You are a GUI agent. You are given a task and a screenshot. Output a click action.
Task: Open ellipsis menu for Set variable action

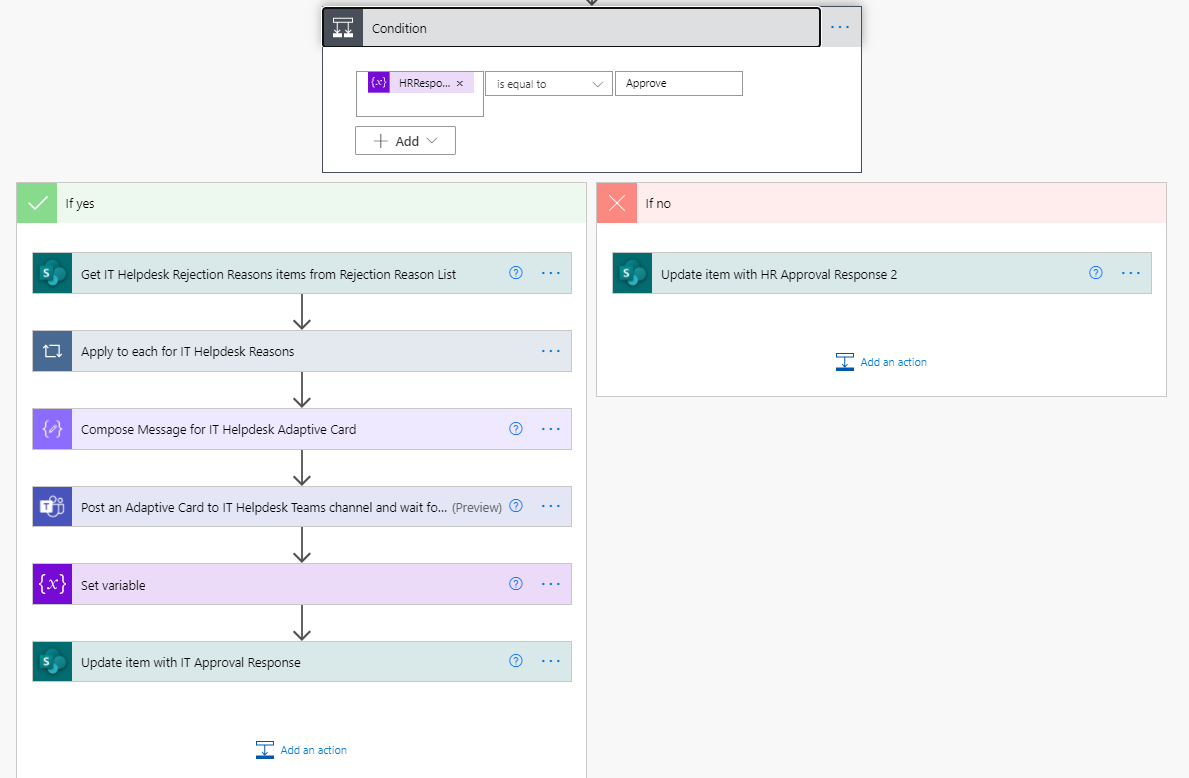551,584
